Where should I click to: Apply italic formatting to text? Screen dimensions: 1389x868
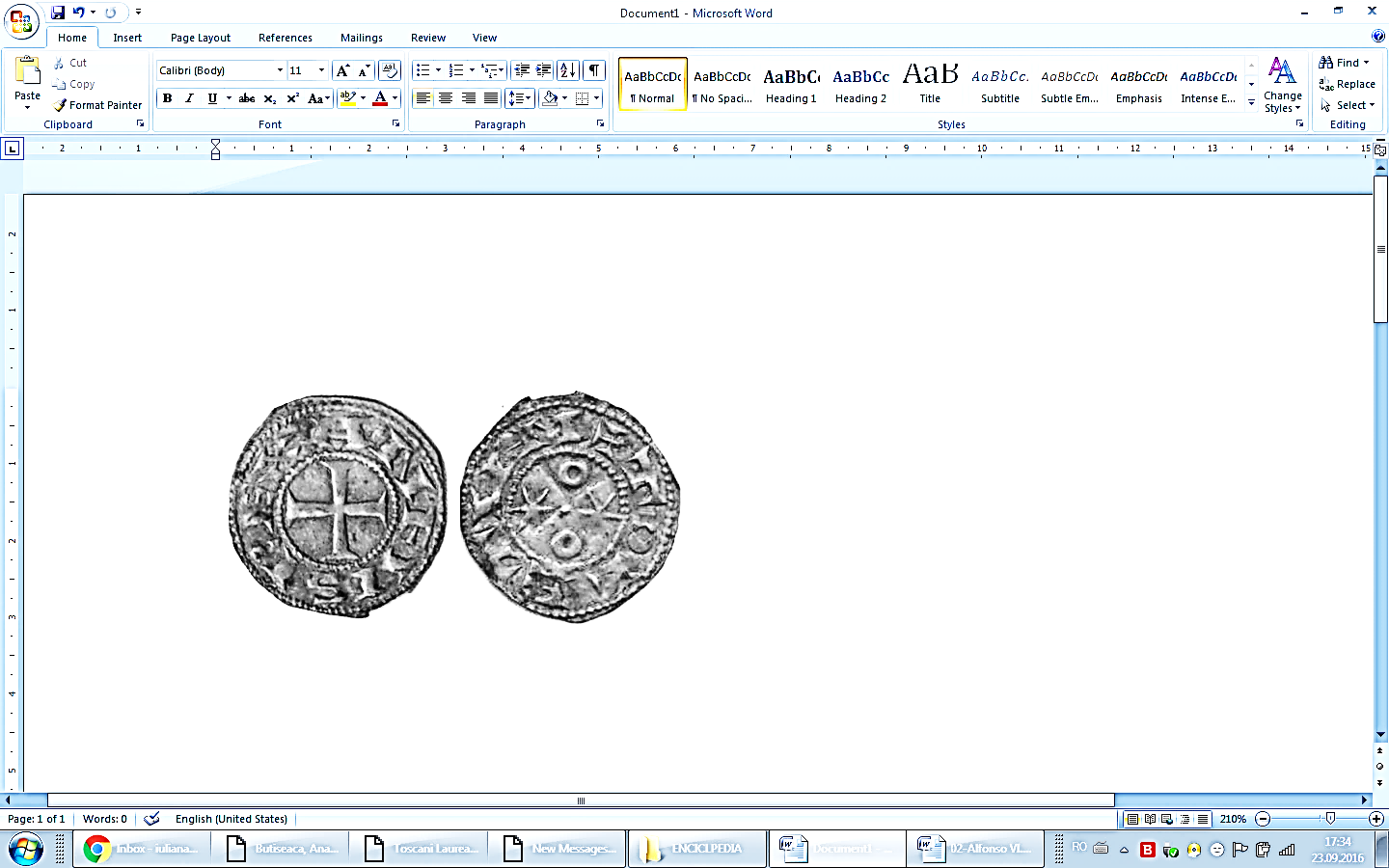[189, 97]
